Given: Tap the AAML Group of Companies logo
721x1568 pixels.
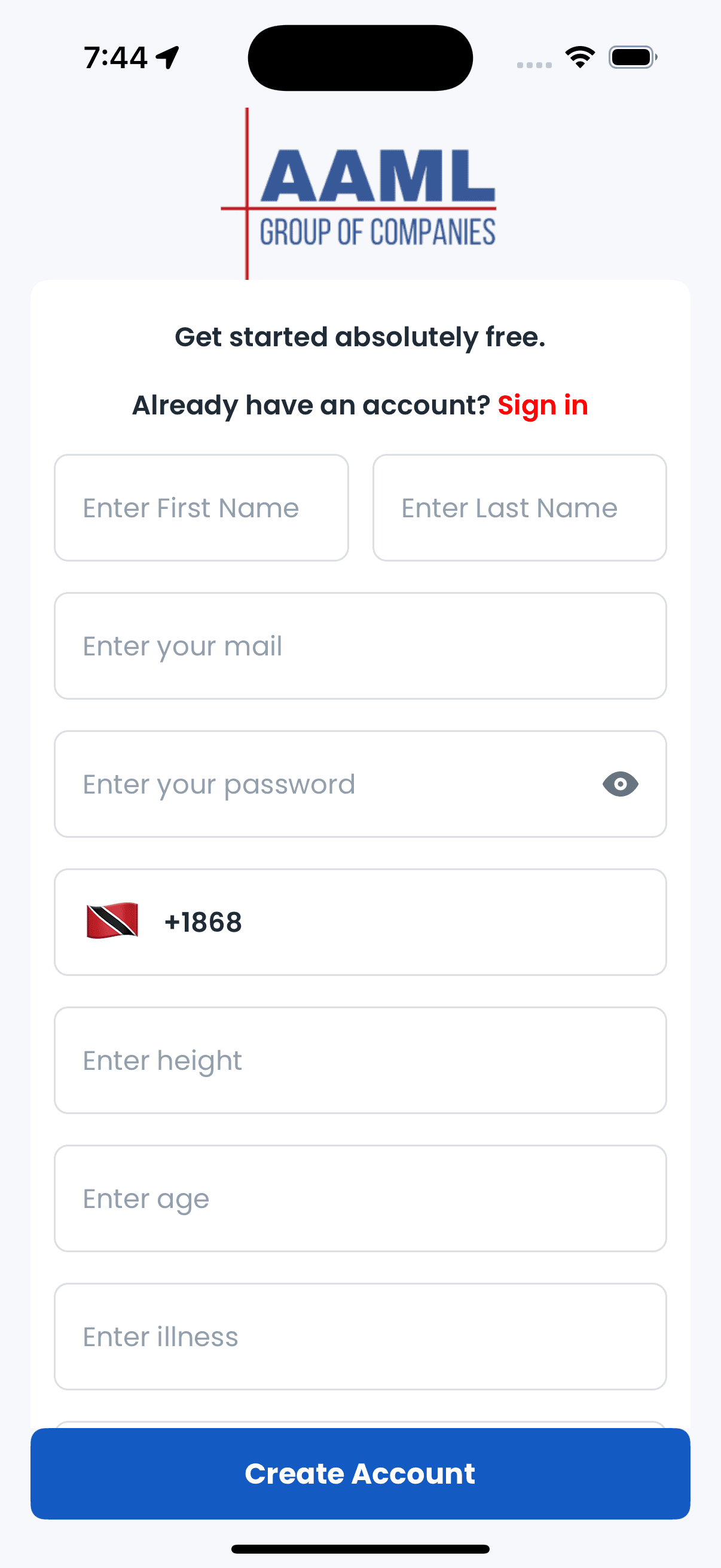Looking at the screenshot, I should [x=359, y=194].
